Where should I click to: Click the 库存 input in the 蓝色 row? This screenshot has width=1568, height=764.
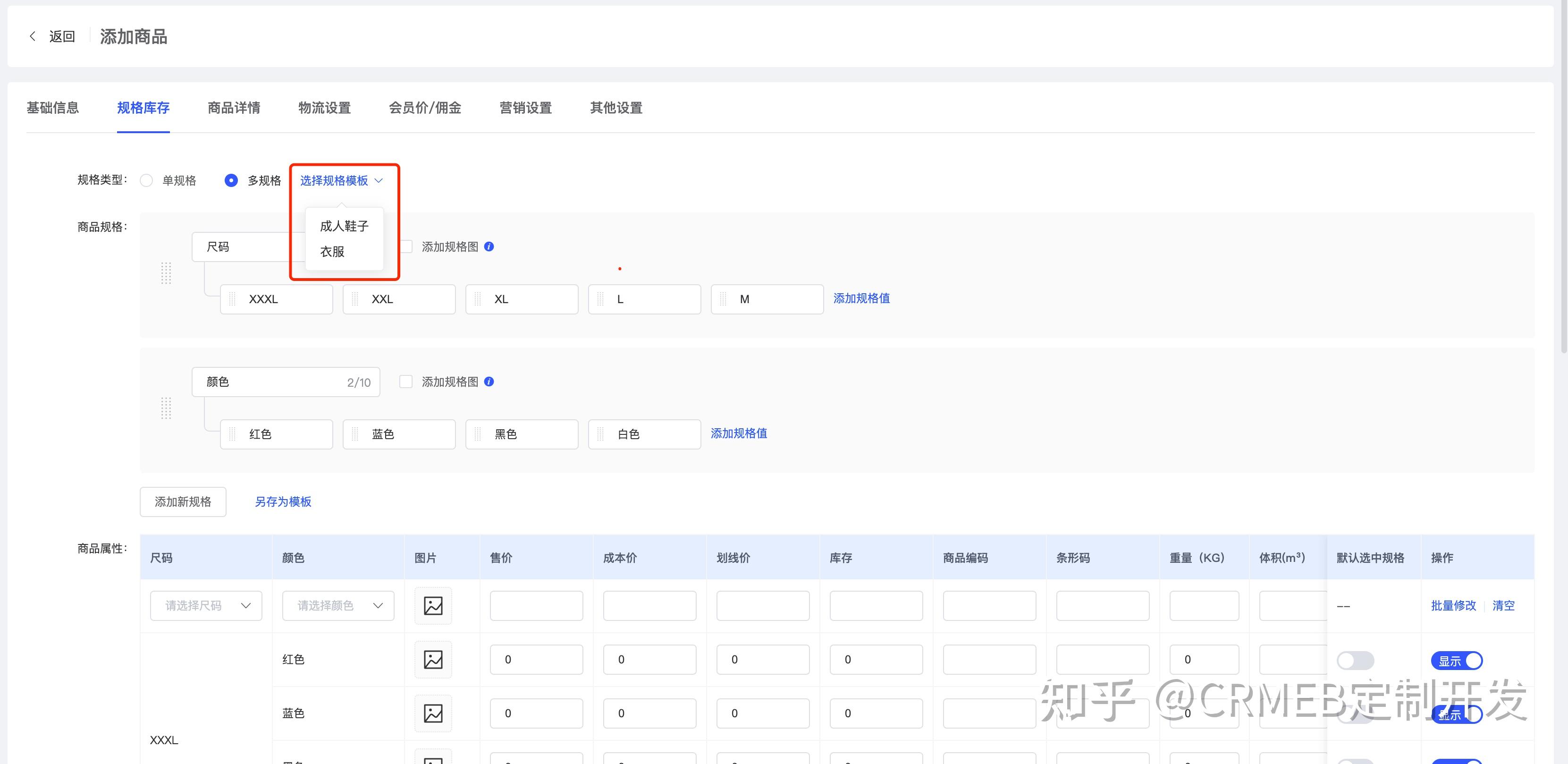pos(876,713)
